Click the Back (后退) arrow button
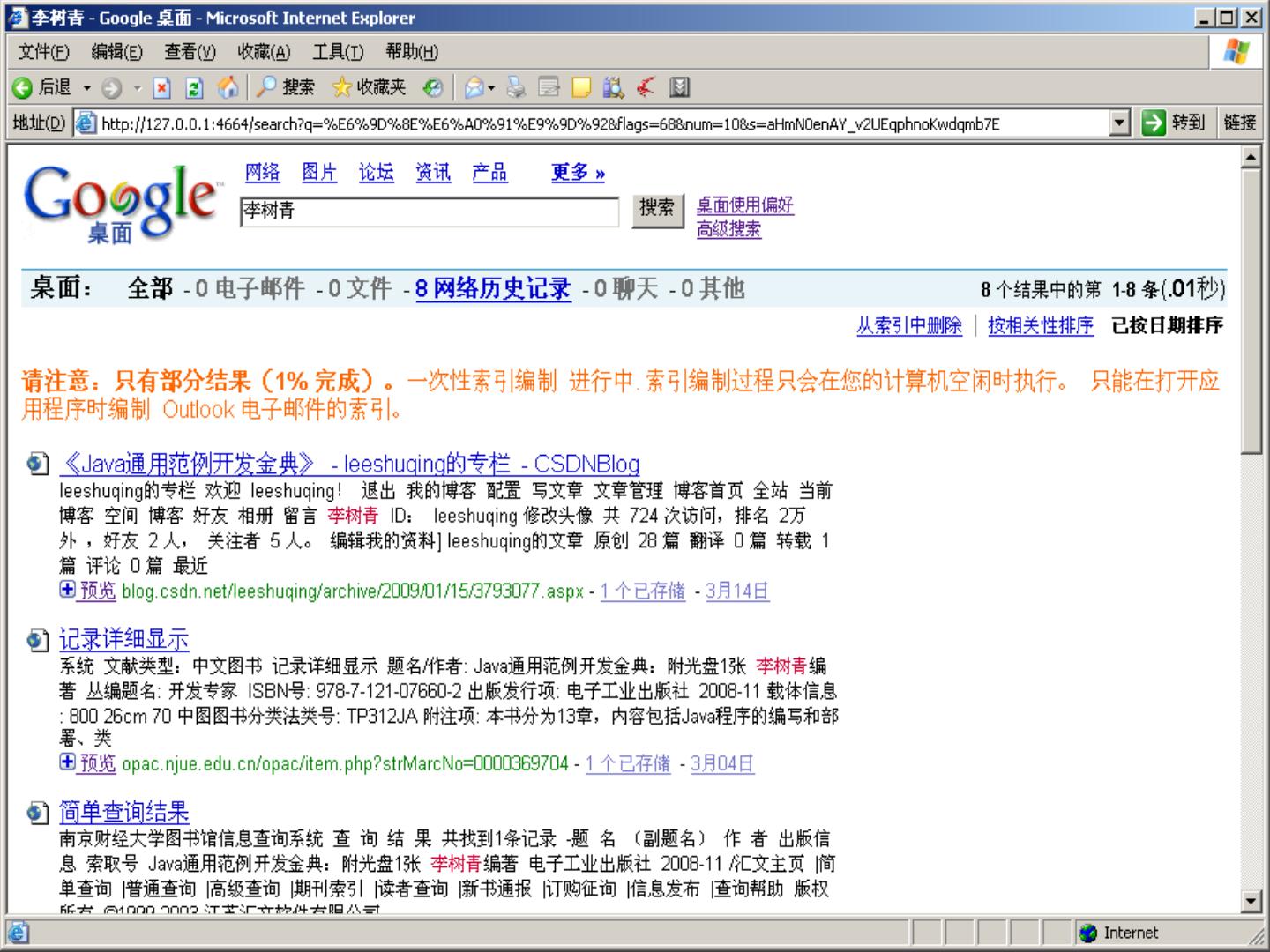 tap(24, 87)
